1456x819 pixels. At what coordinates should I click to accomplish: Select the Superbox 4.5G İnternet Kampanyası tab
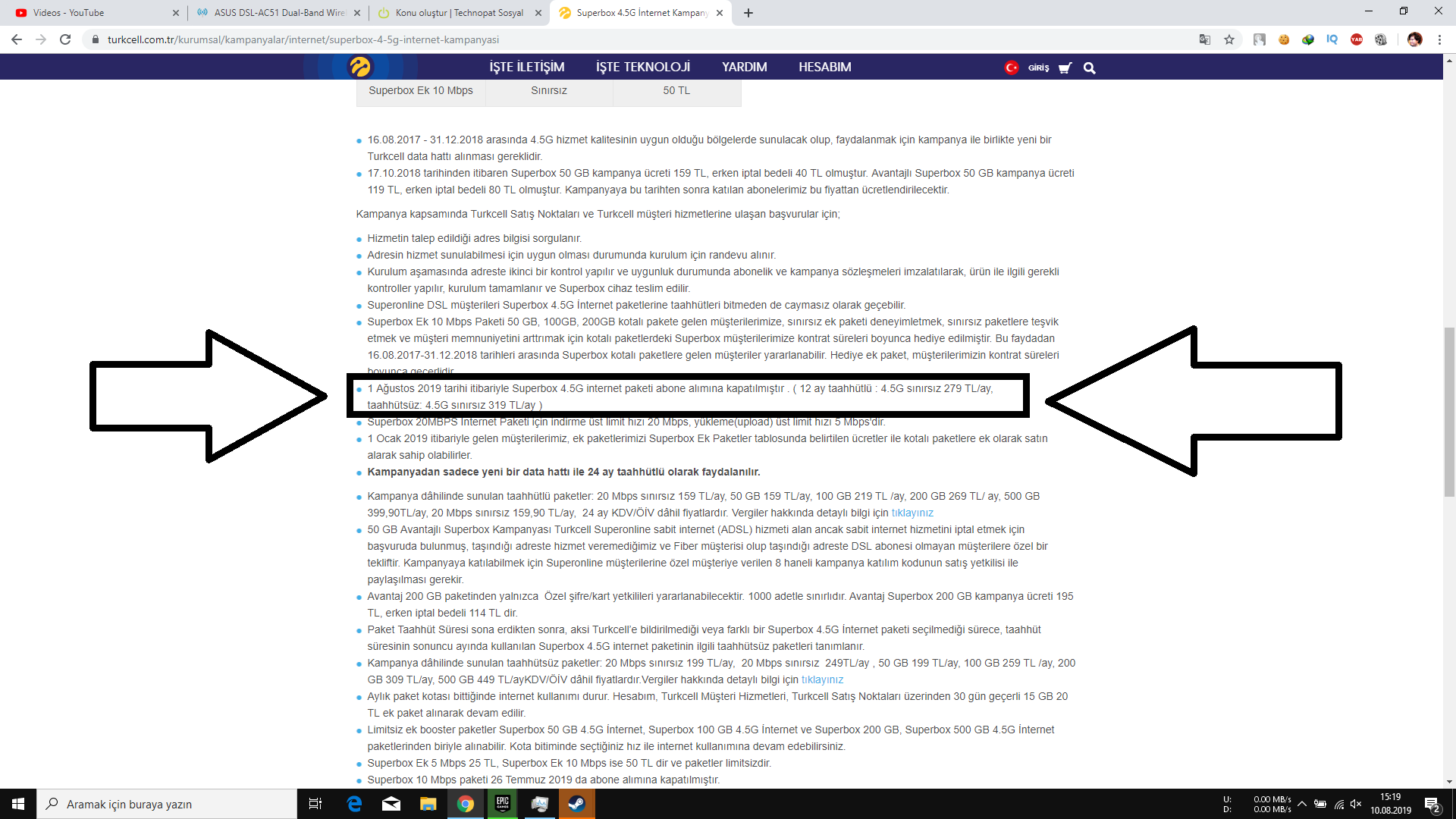(641, 13)
